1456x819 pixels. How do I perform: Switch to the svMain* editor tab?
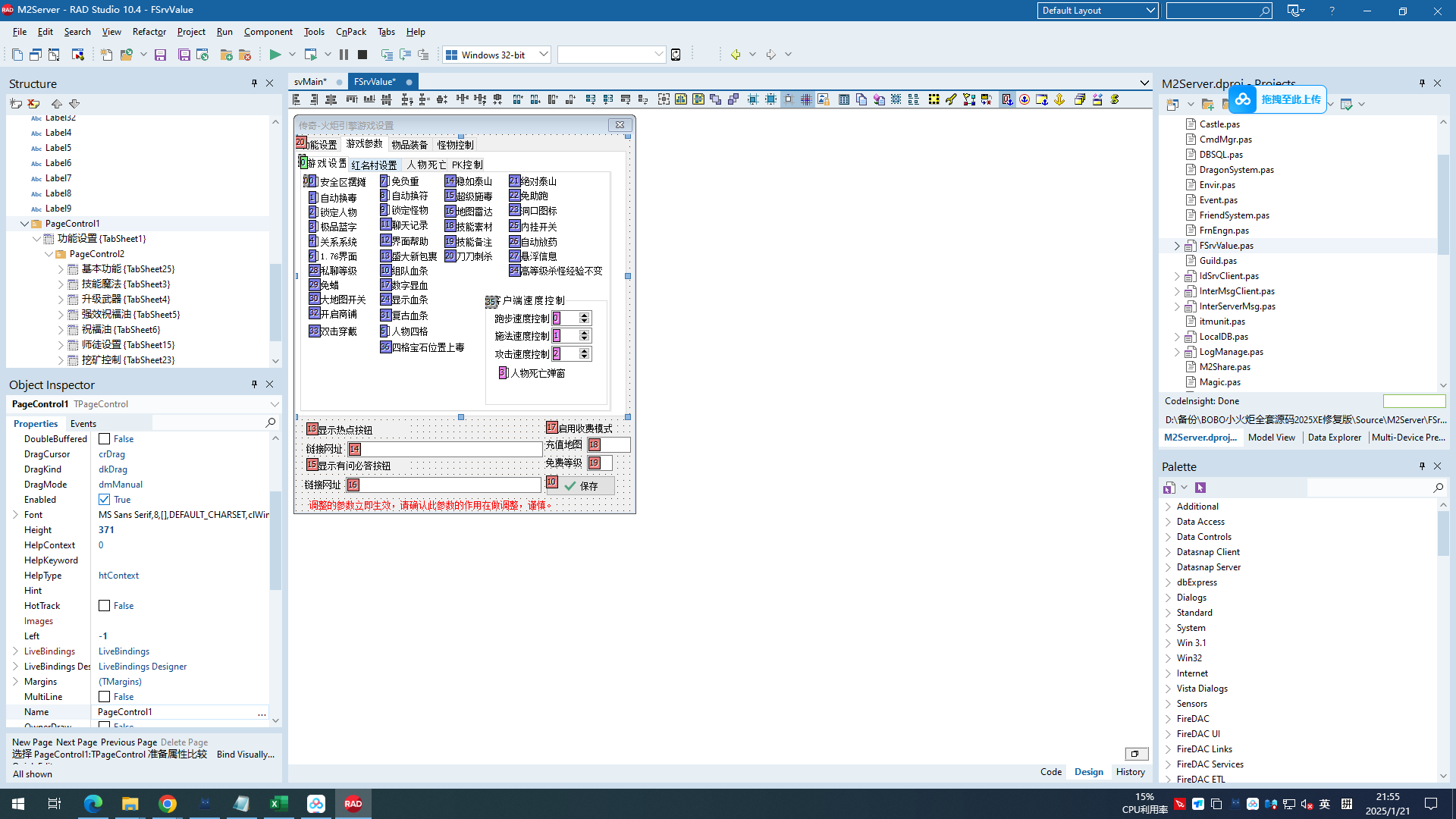(x=310, y=82)
